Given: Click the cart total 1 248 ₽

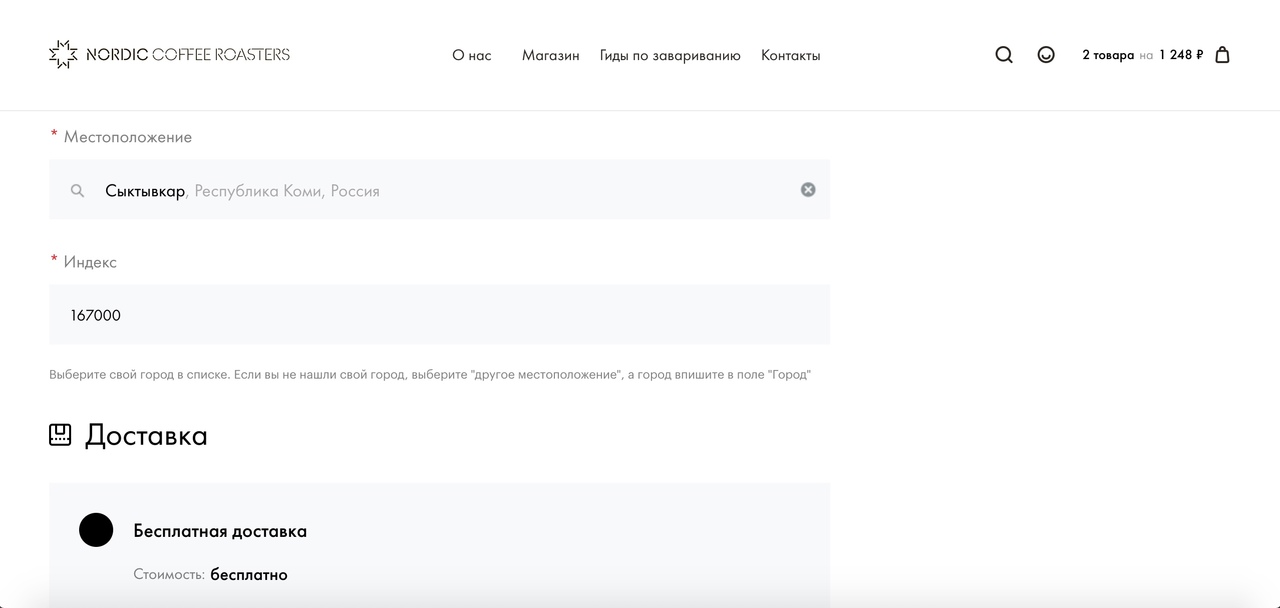Looking at the screenshot, I should pyautogui.click(x=1181, y=55).
